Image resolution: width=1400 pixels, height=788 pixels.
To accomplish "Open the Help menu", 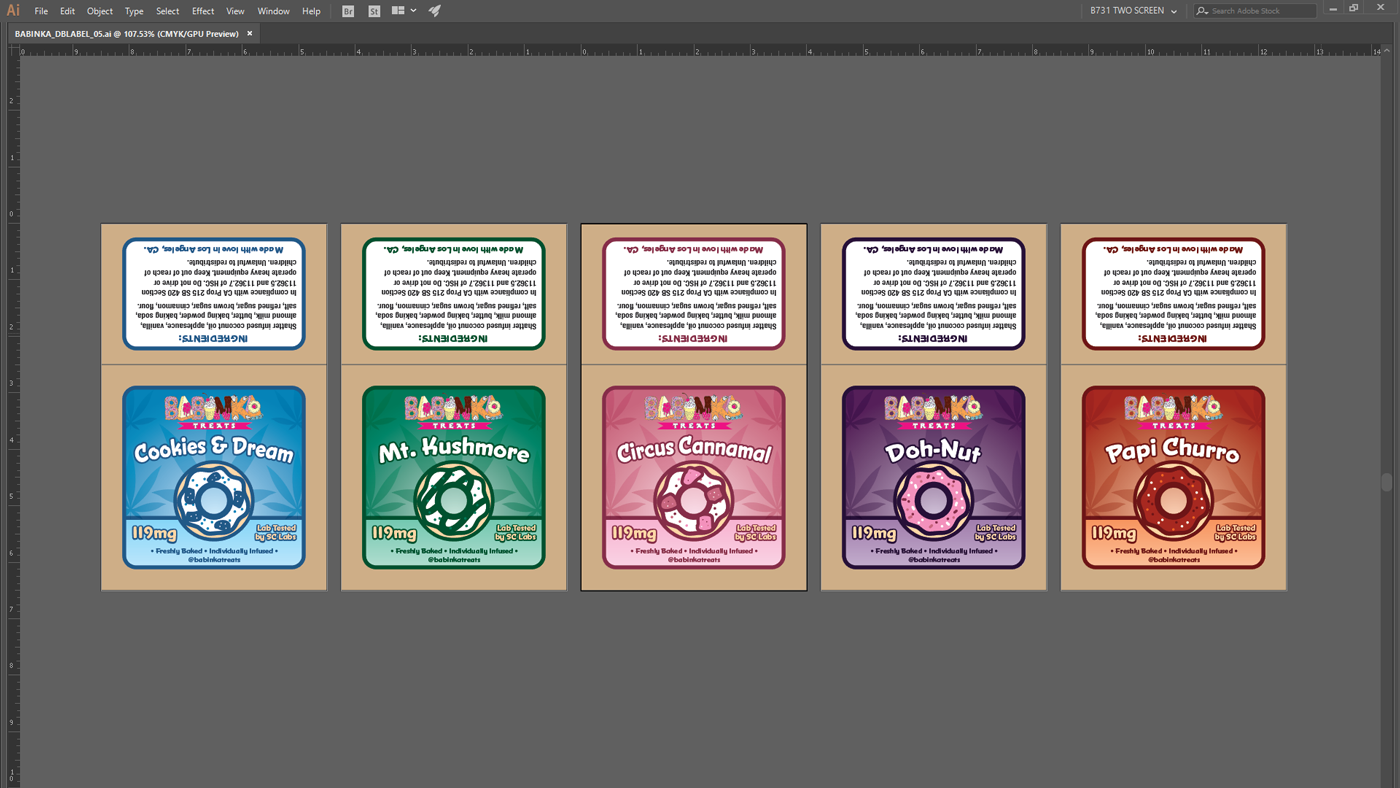I will [x=311, y=11].
